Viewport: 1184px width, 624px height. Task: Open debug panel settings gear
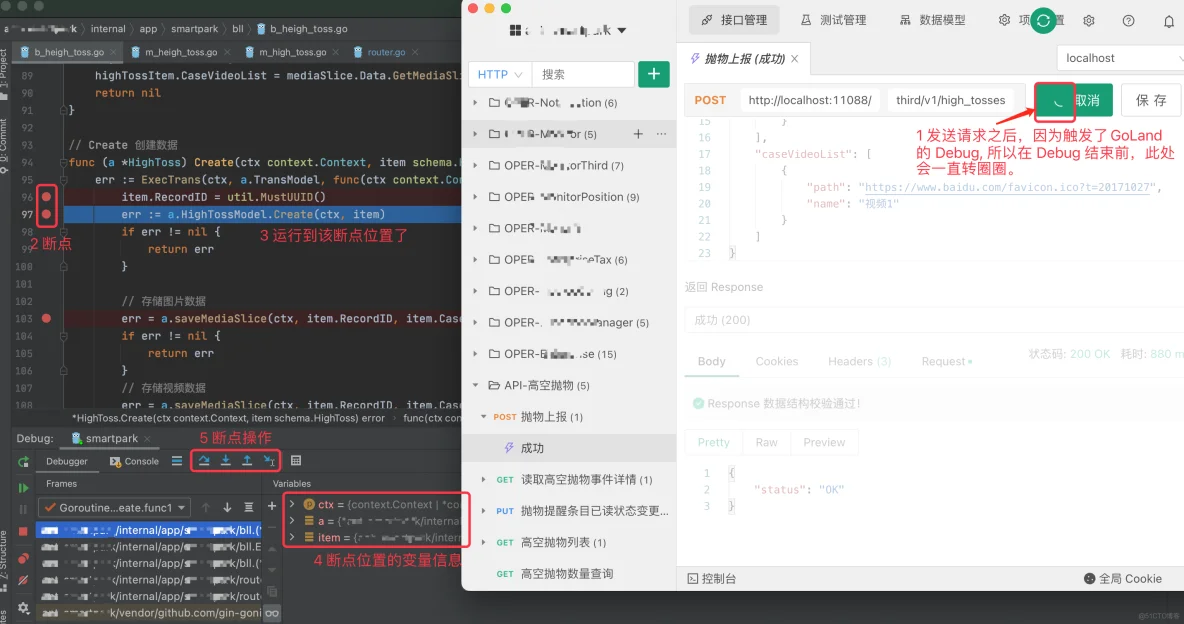[23, 607]
